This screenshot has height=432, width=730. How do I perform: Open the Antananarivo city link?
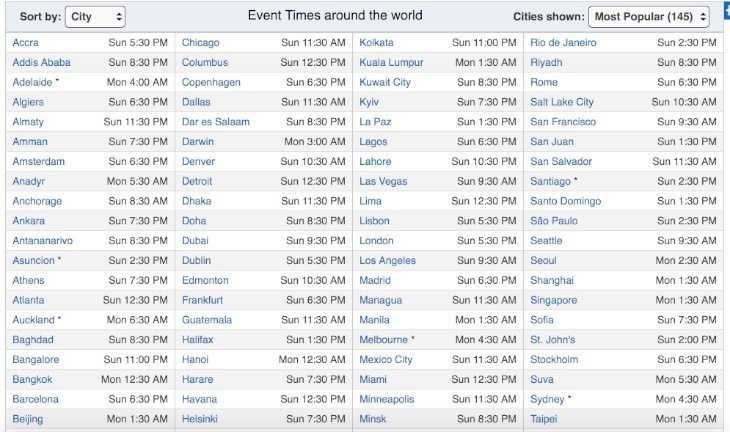point(43,241)
